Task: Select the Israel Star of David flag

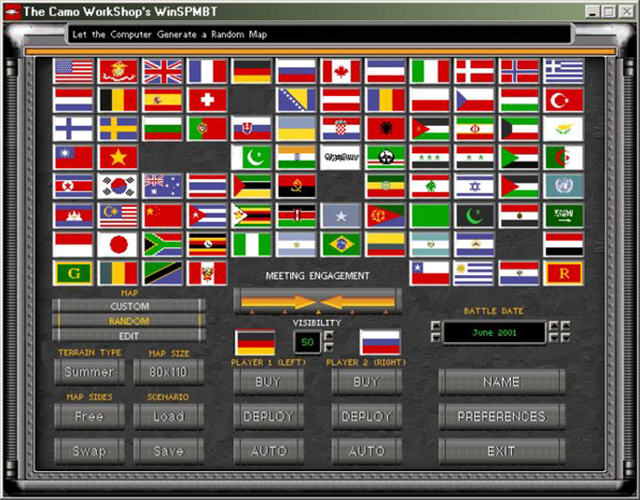Action: coord(474,186)
